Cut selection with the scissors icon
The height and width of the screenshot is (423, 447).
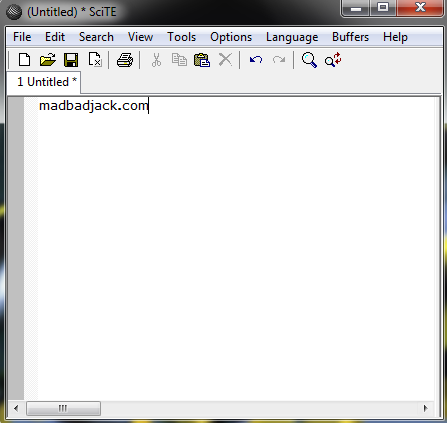tap(156, 60)
